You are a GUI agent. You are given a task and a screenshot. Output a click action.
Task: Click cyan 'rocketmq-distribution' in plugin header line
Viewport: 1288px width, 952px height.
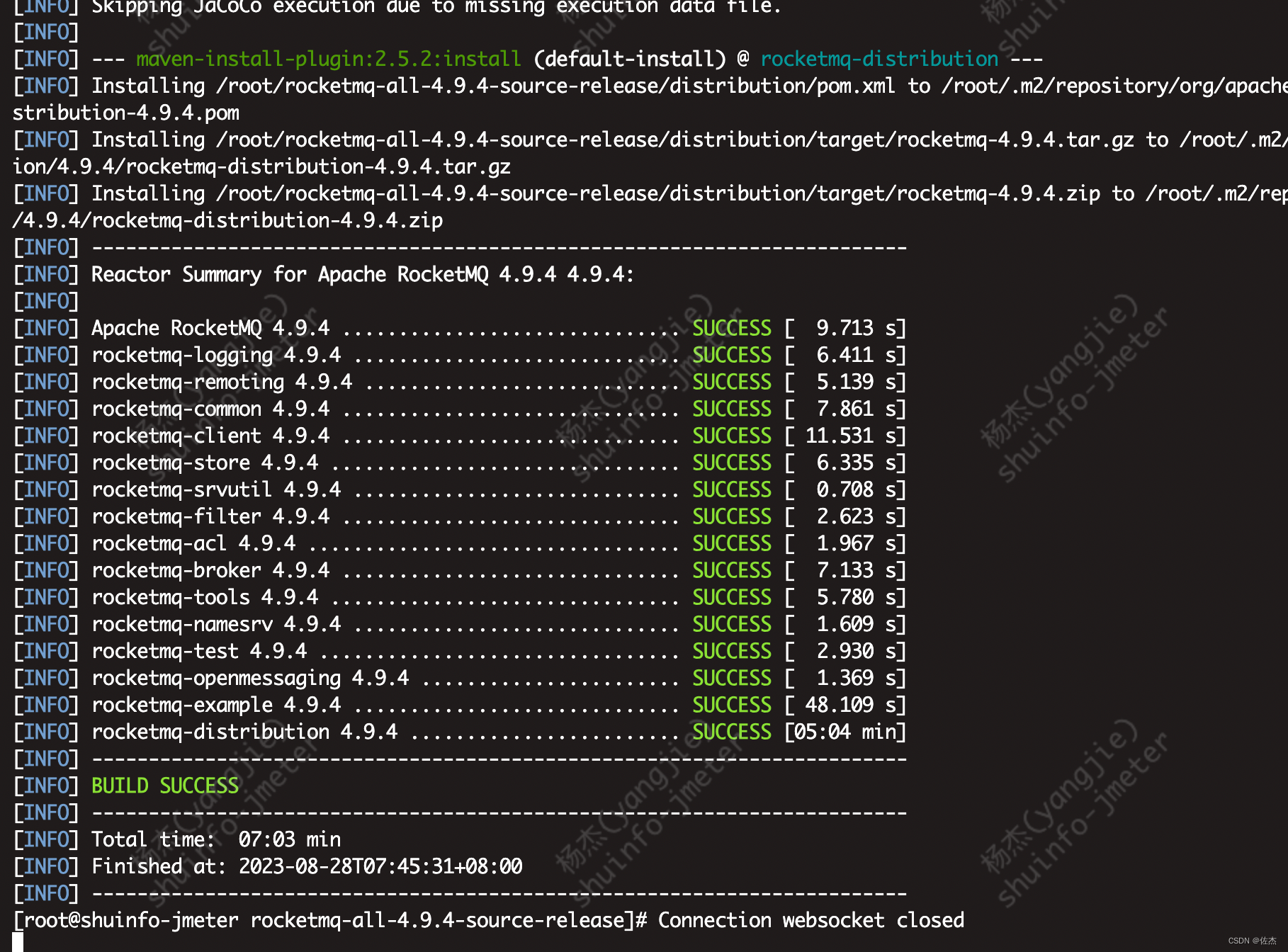[879, 59]
